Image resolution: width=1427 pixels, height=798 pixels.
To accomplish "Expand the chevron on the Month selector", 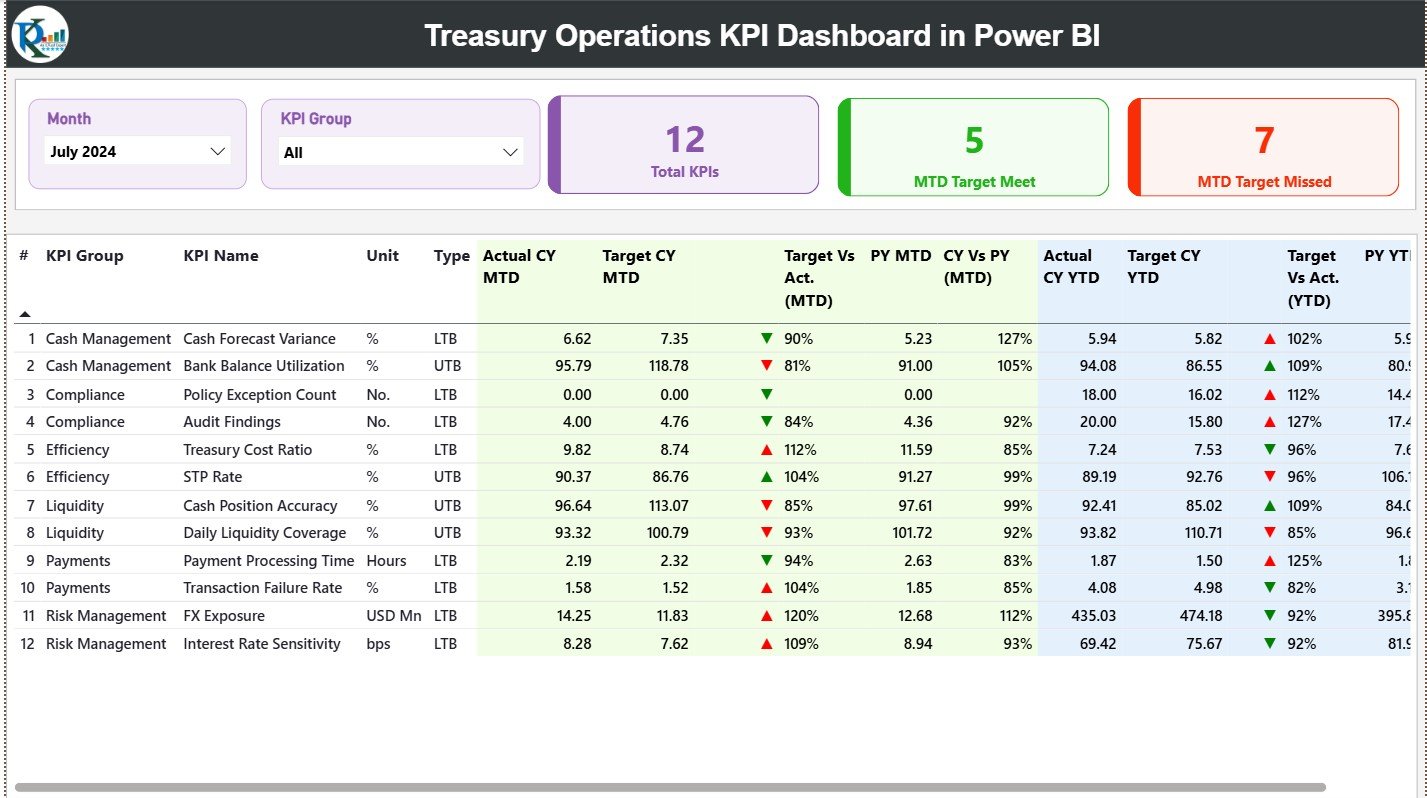I will (x=219, y=151).
